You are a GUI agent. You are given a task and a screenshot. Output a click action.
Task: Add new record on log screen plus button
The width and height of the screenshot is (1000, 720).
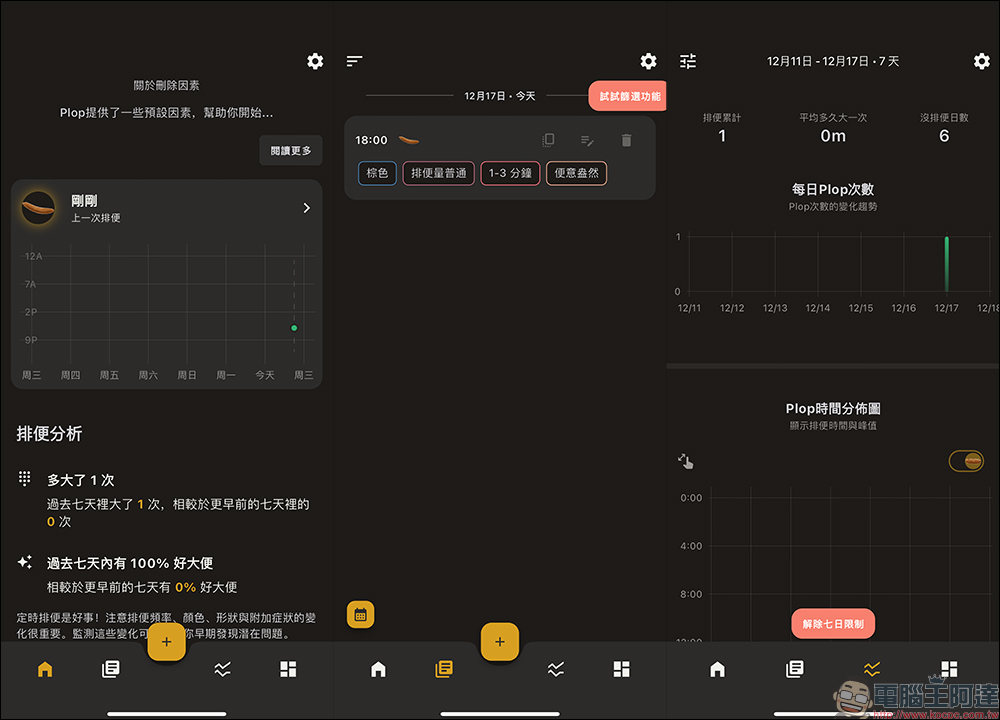[500, 642]
